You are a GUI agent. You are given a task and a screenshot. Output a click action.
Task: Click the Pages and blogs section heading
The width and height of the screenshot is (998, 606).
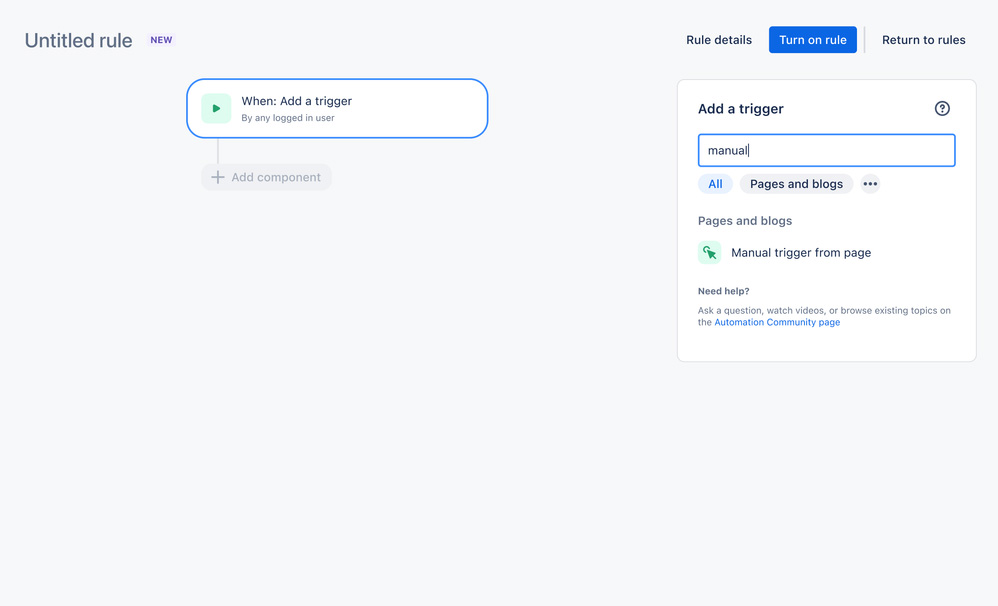click(745, 221)
